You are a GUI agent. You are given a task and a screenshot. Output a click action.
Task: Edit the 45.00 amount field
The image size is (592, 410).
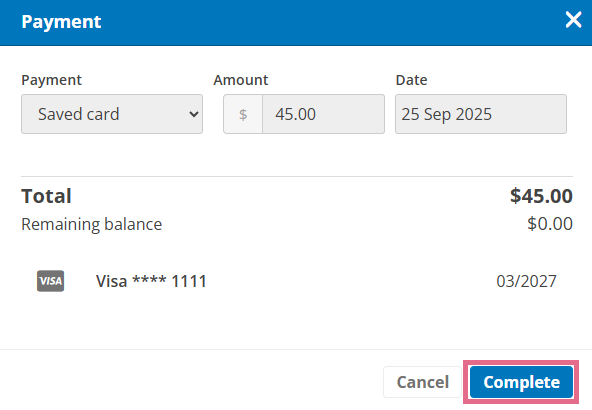click(323, 114)
